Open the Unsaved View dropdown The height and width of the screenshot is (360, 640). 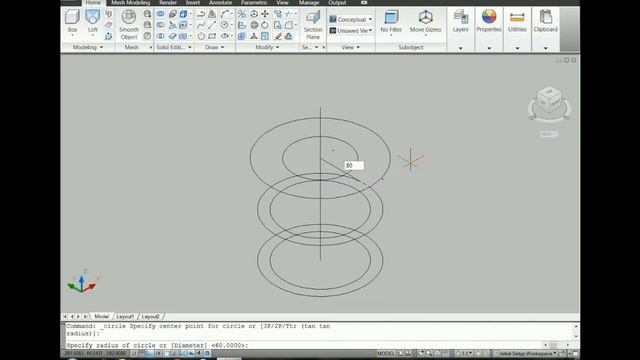click(x=351, y=31)
